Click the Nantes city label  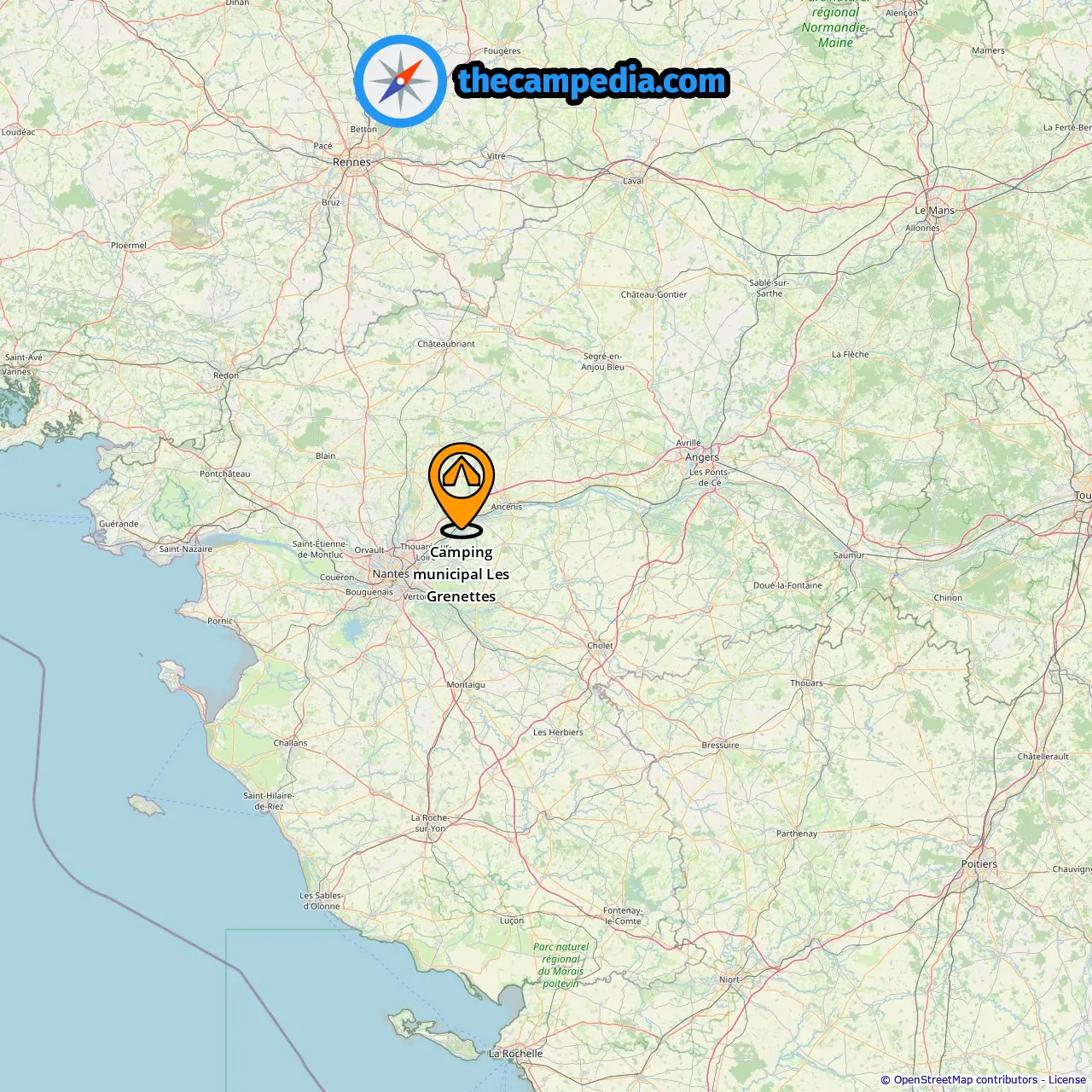pyautogui.click(x=391, y=574)
